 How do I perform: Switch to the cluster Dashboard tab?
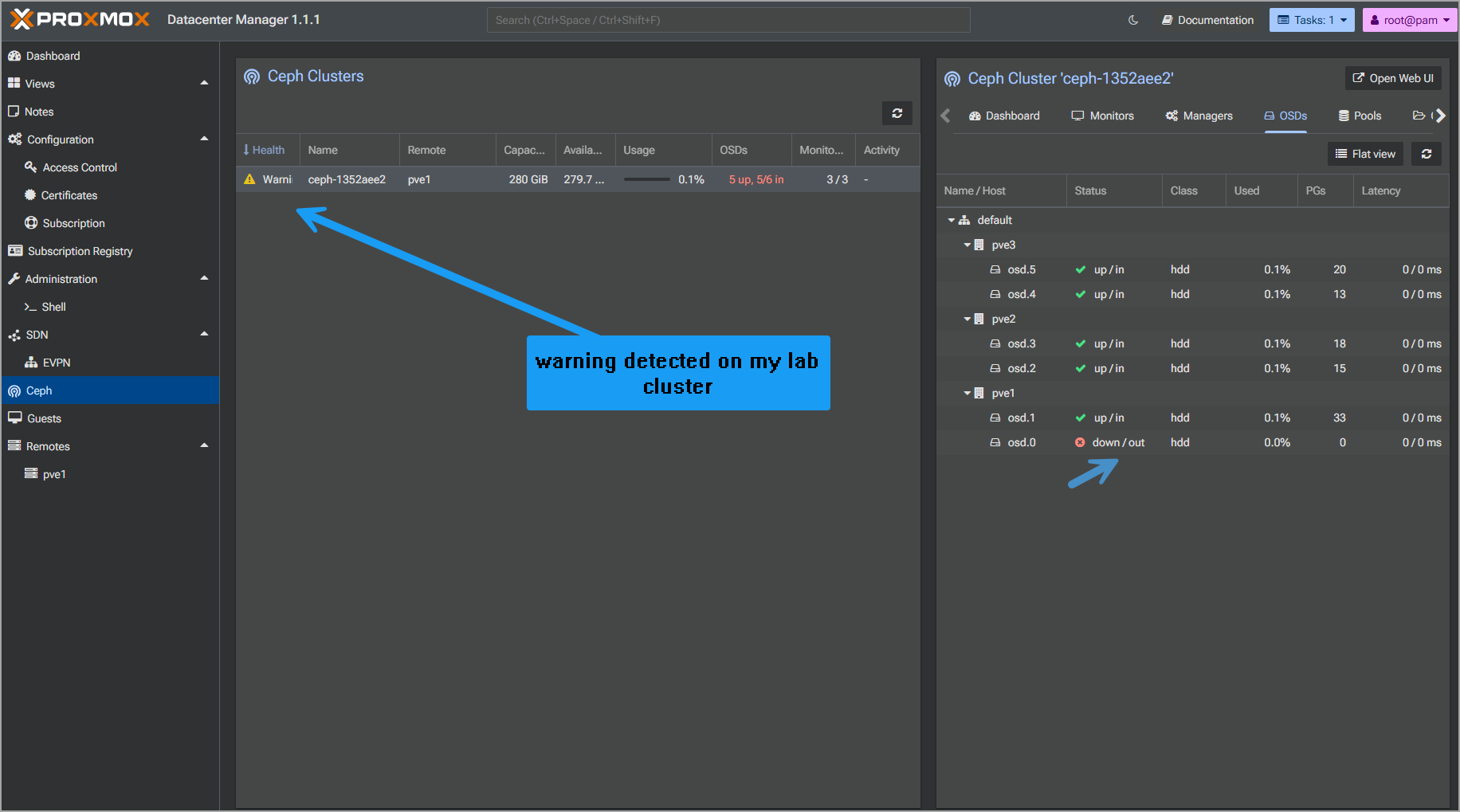pyautogui.click(x=1004, y=116)
